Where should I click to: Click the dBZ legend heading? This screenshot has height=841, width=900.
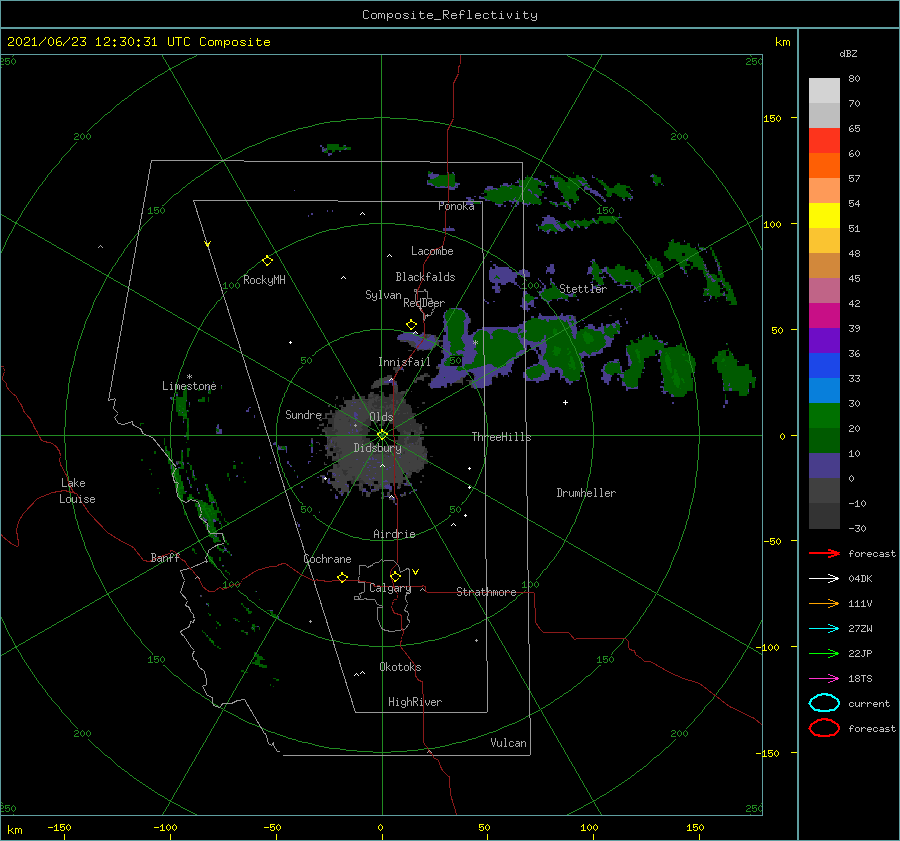coord(848,54)
